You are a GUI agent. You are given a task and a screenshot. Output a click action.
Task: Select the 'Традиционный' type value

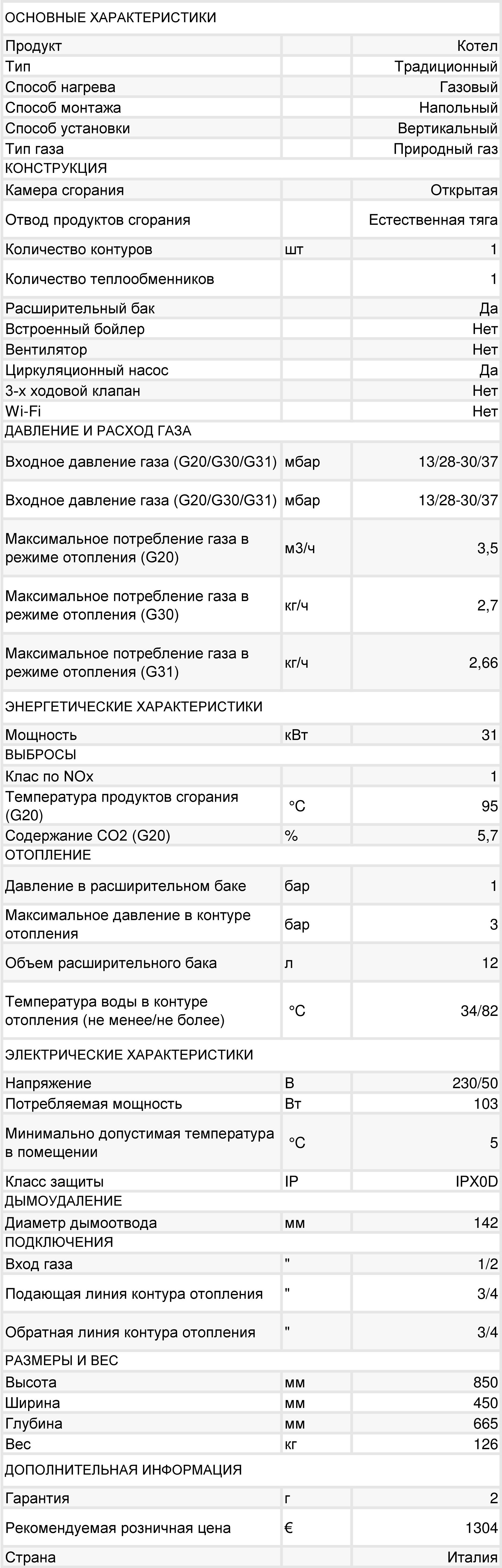tap(446, 66)
